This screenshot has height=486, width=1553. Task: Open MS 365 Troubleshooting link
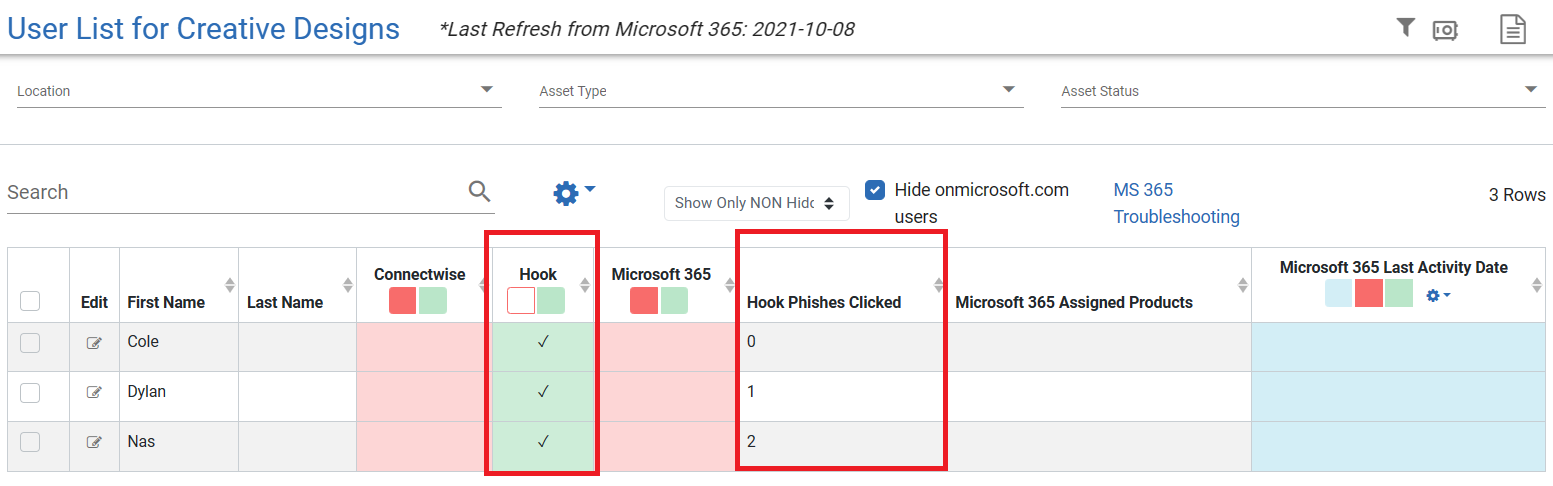1176,203
